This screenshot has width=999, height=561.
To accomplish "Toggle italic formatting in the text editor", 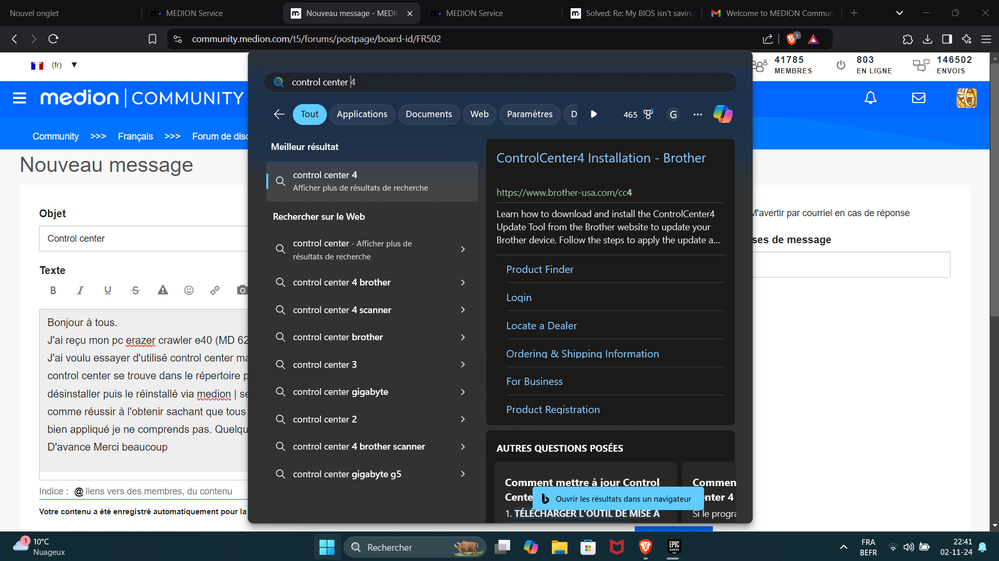I will (80, 291).
